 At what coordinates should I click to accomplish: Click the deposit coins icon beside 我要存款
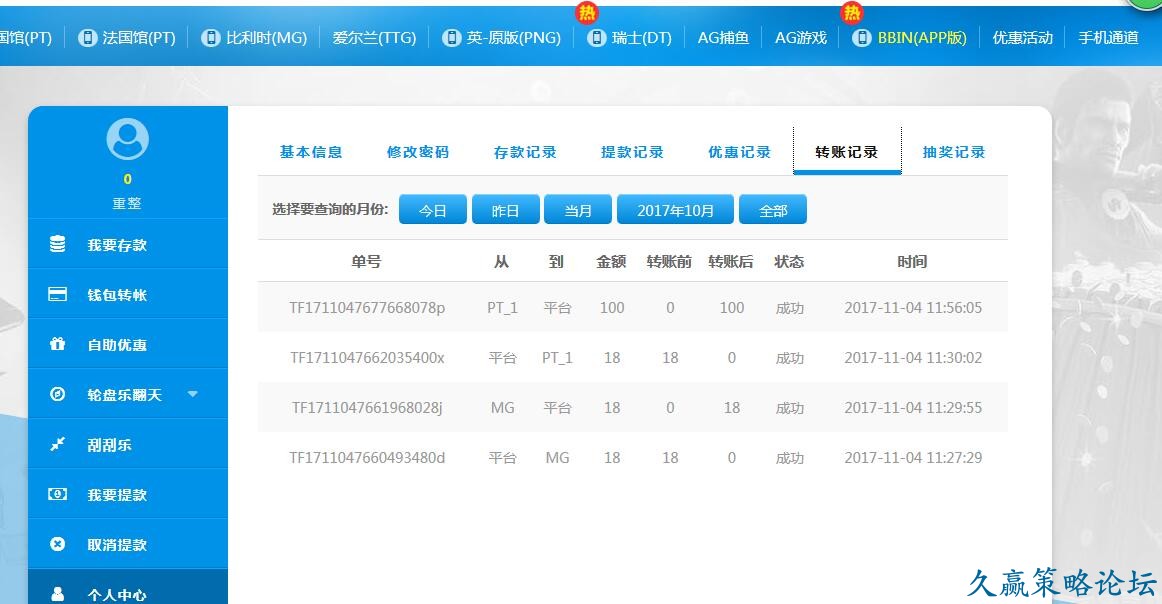click(57, 244)
